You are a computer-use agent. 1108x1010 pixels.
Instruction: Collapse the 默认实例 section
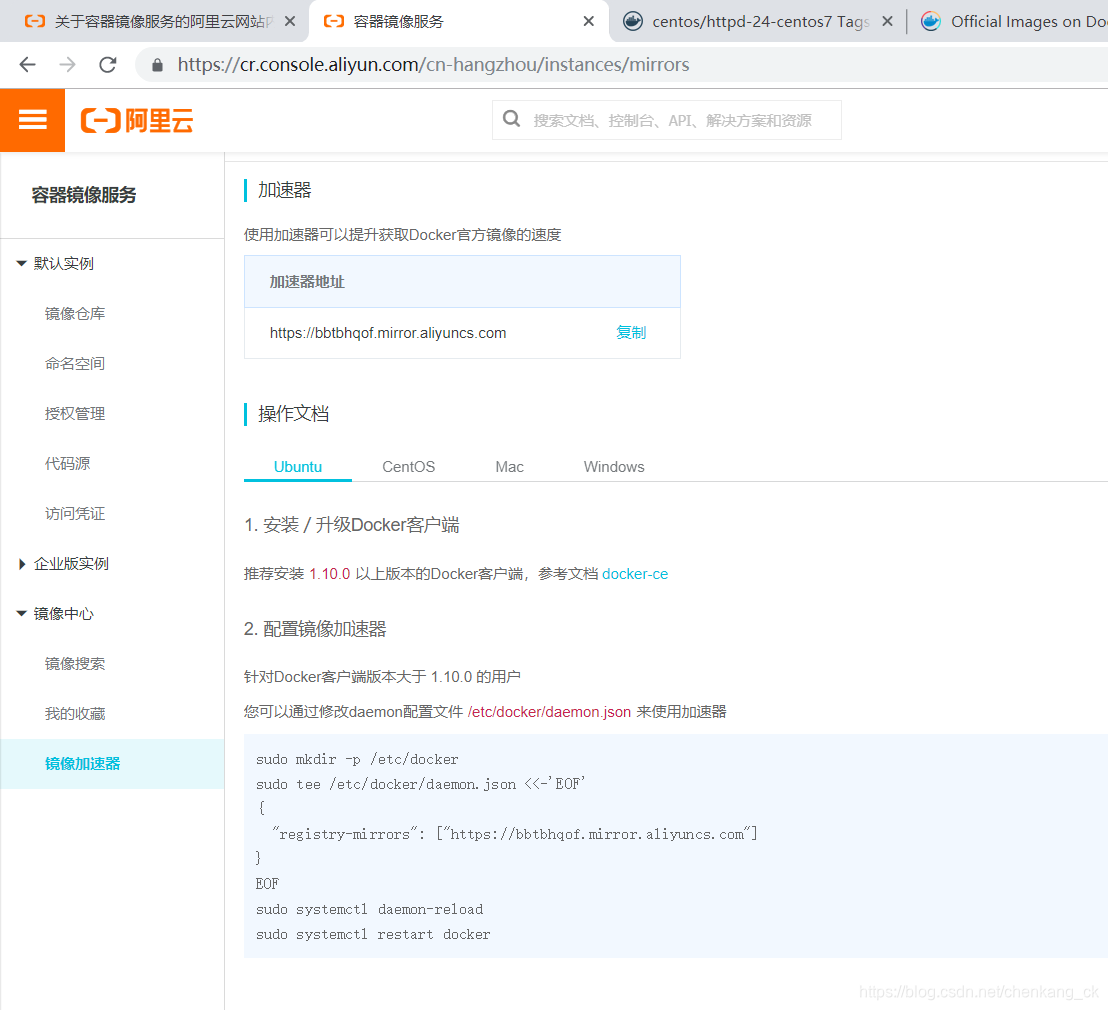point(56,264)
